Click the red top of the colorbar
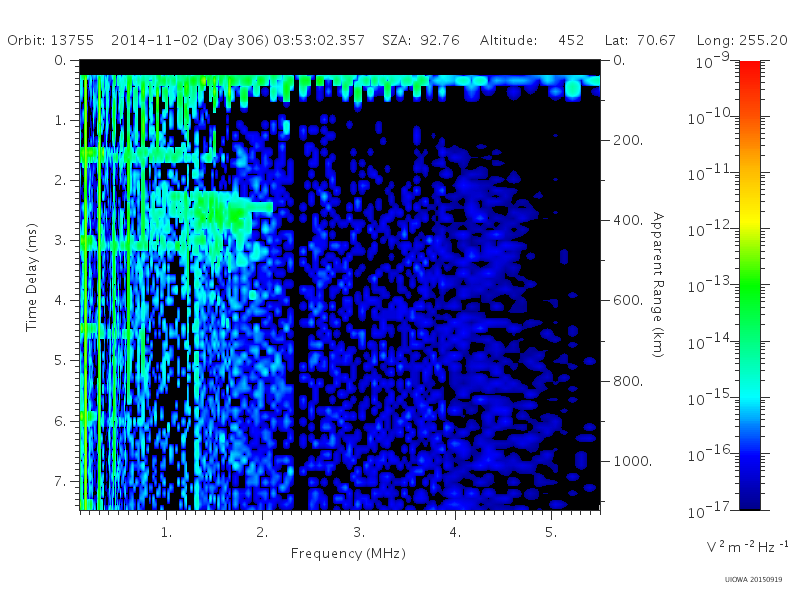 coord(750,69)
